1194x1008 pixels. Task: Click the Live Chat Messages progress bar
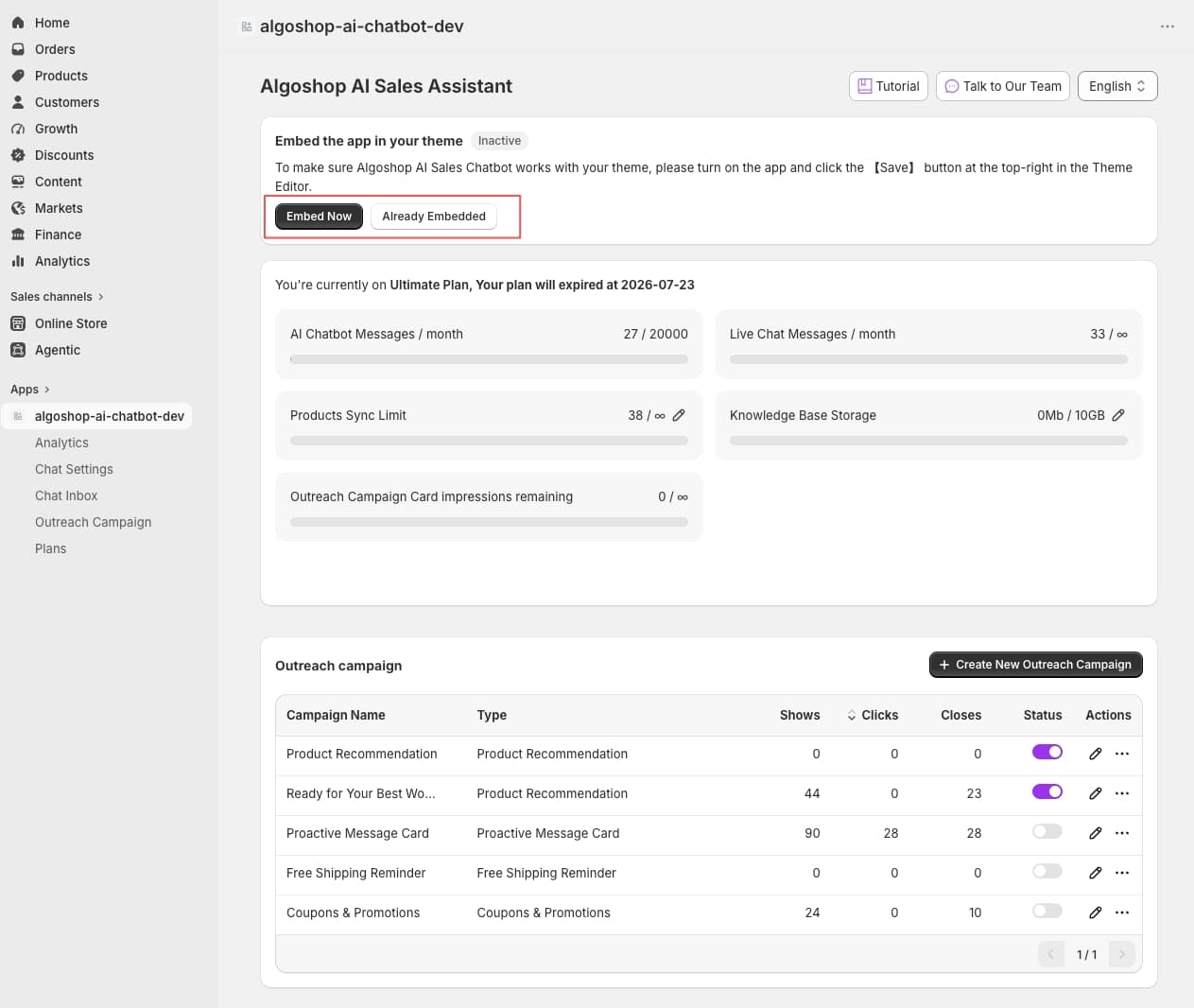pos(928,359)
